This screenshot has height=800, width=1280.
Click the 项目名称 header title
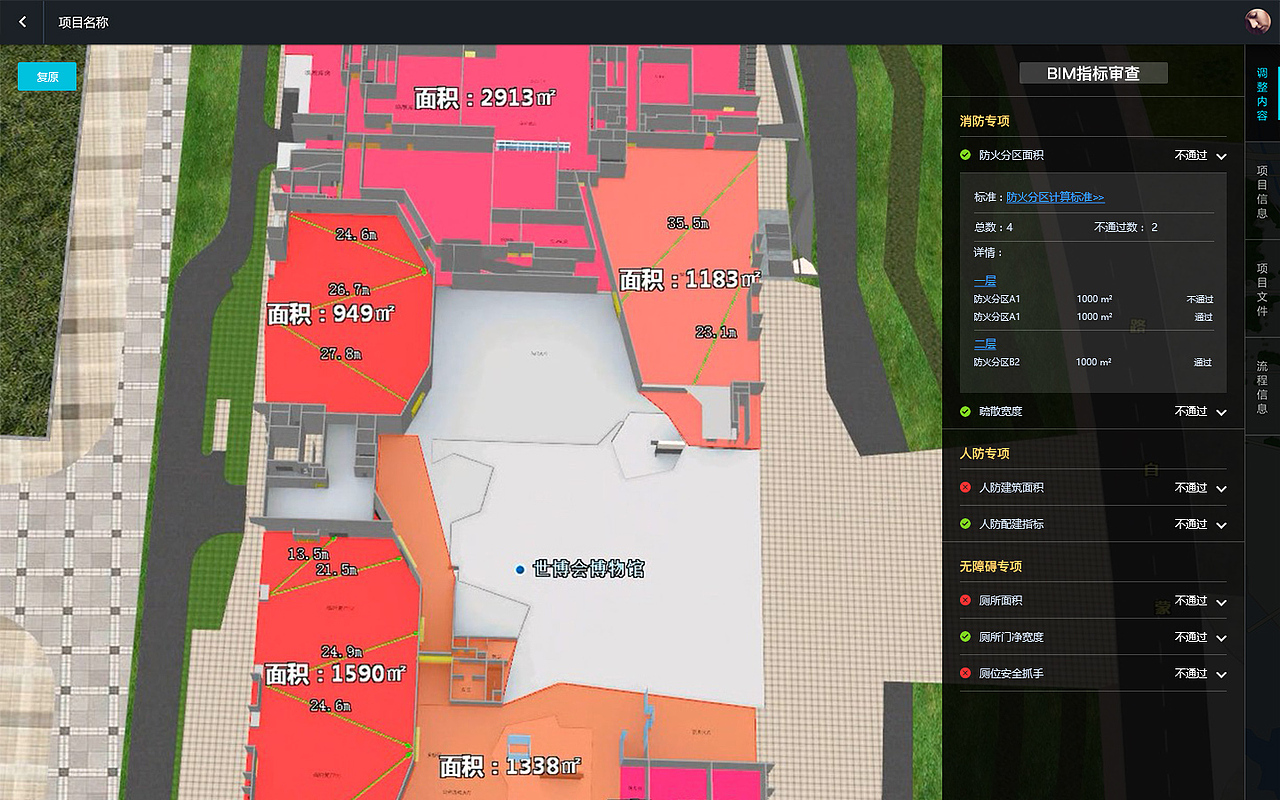(x=83, y=22)
